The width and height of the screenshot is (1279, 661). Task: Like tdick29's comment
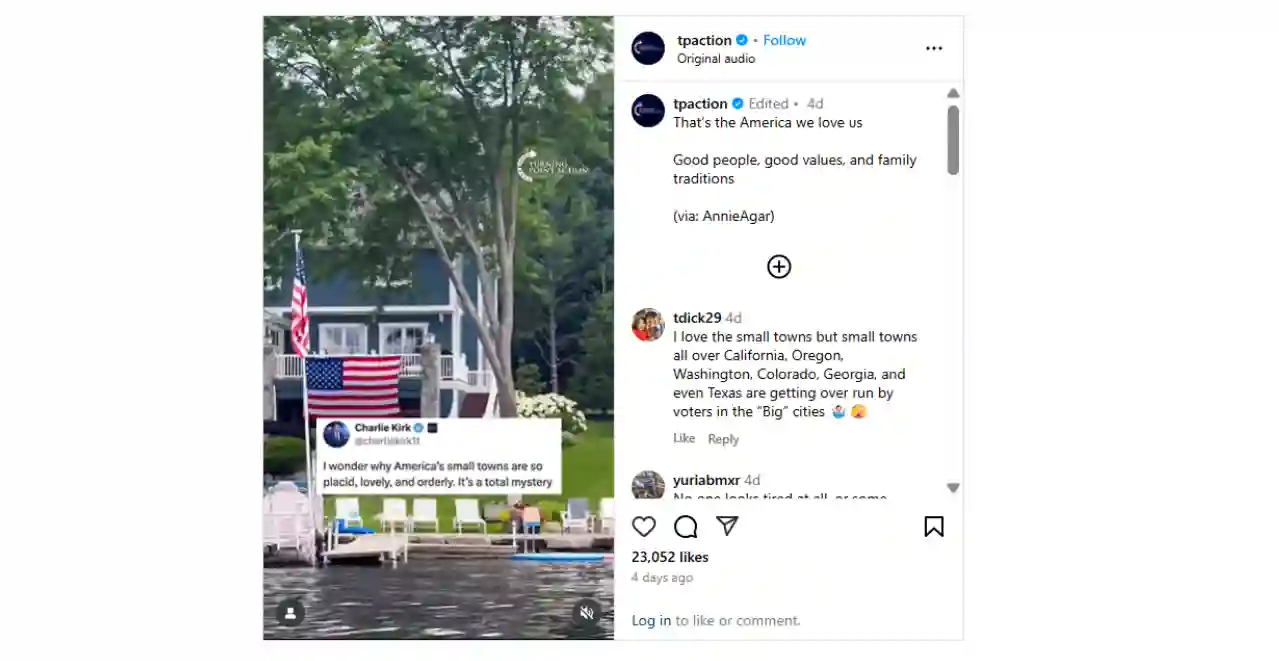pos(684,438)
